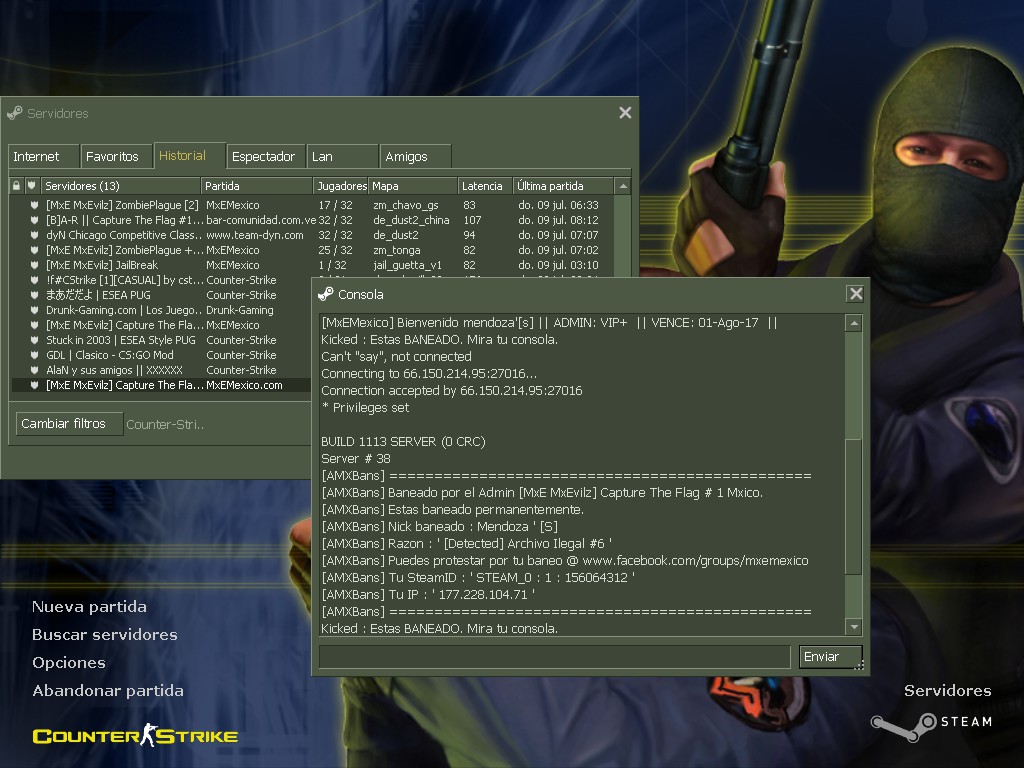
Task: Switch to the Lan tab
Action: click(342, 157)
